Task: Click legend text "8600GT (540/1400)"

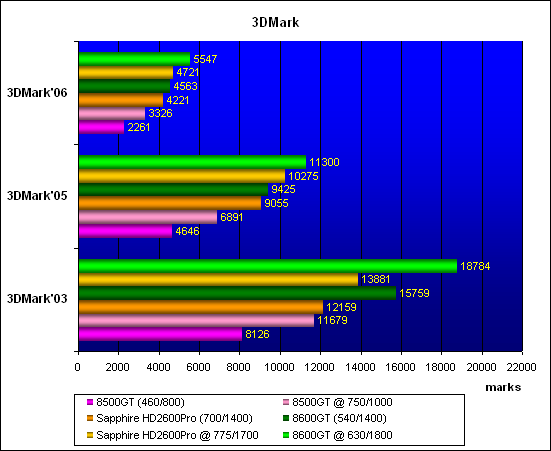Action: 339,418
